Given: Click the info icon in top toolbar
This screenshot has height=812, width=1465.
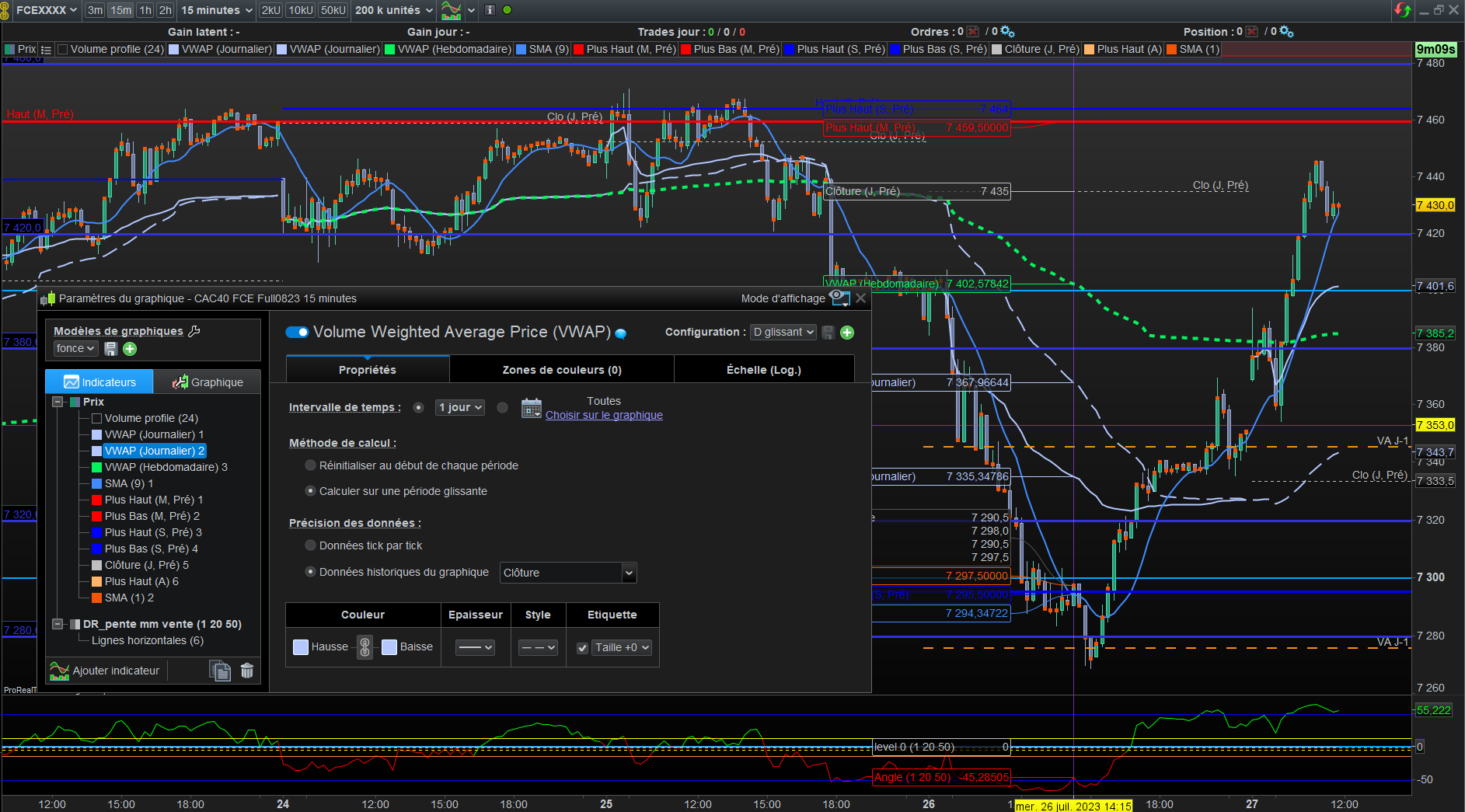Looking at the screenshot, I should 490,10.
